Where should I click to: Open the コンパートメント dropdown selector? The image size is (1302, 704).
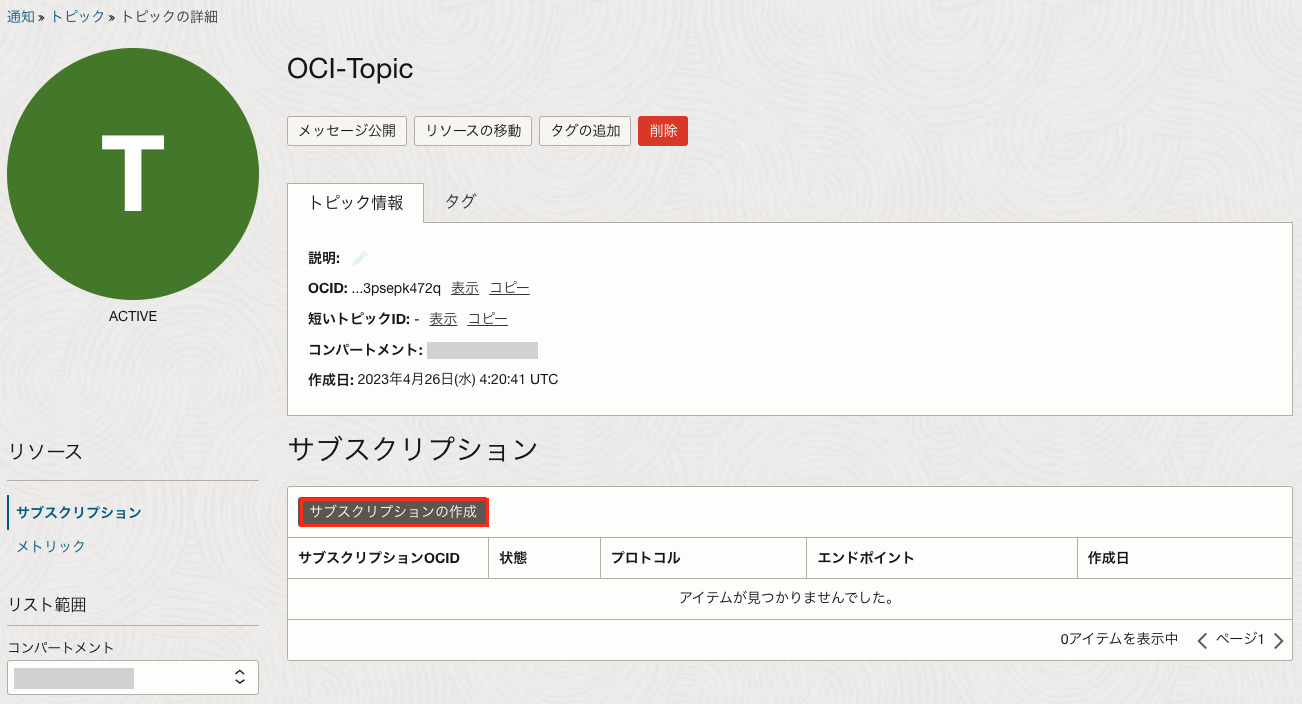133,677
